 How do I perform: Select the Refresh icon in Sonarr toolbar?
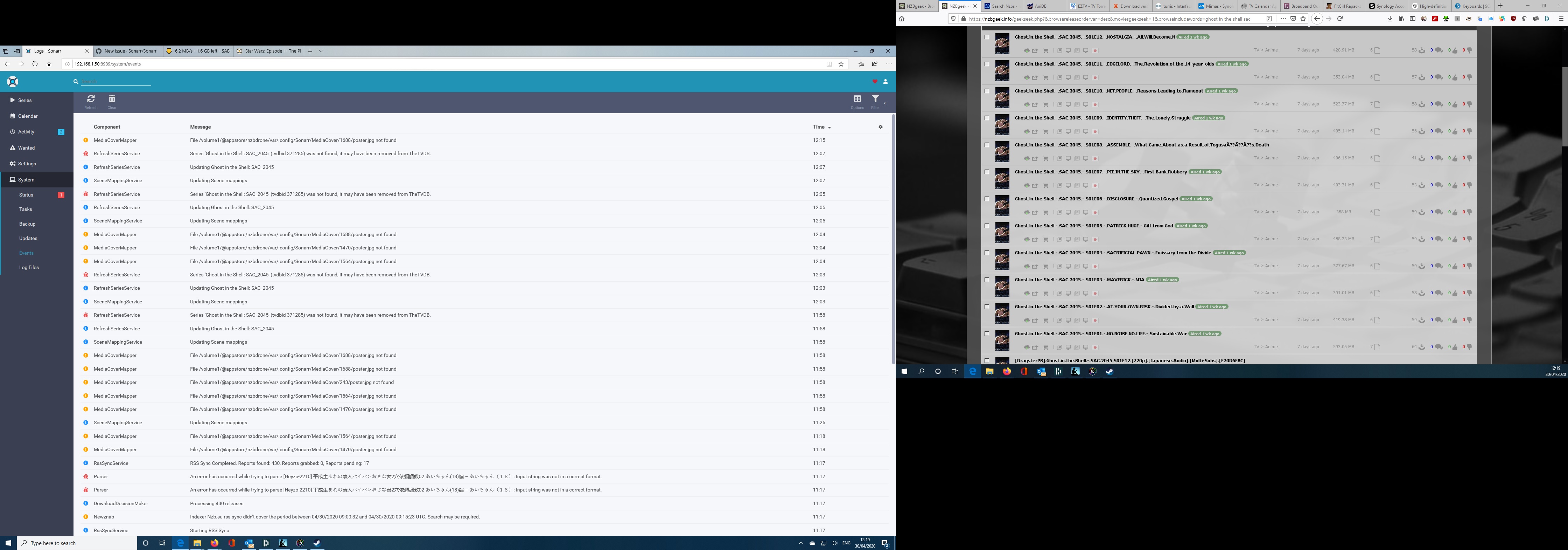91,101
